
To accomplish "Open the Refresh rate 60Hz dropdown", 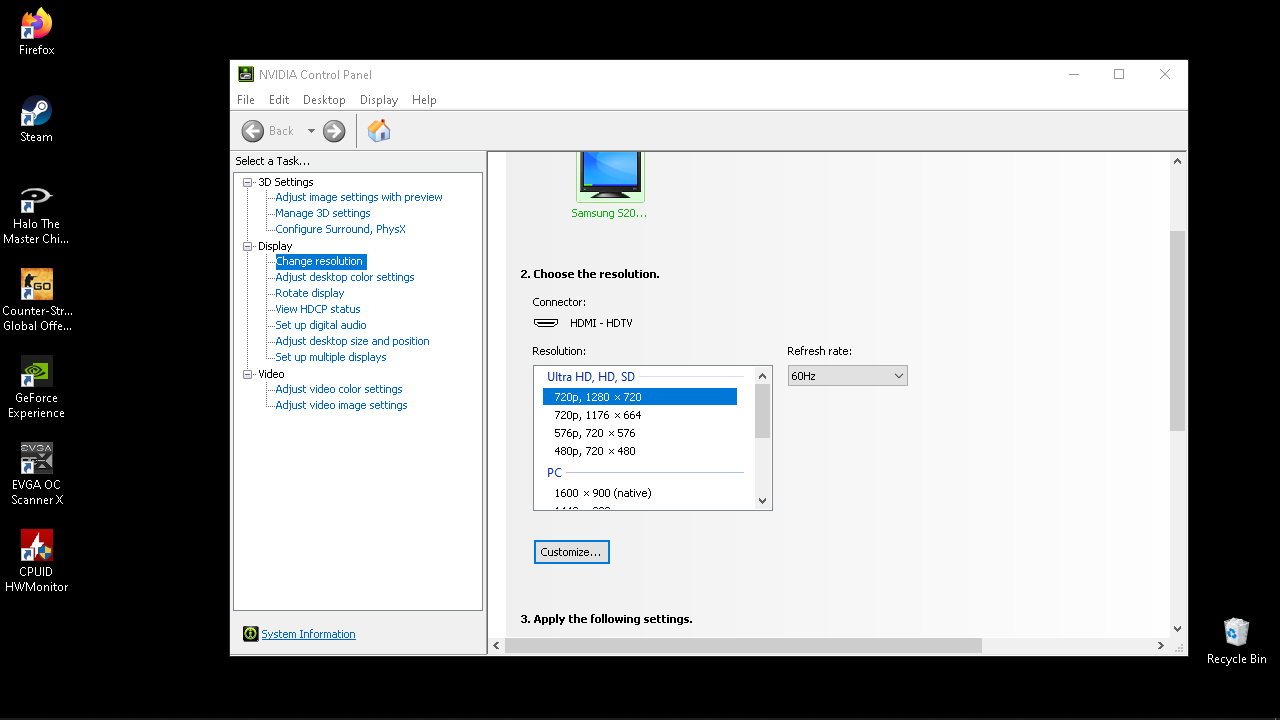I will 847,376.
